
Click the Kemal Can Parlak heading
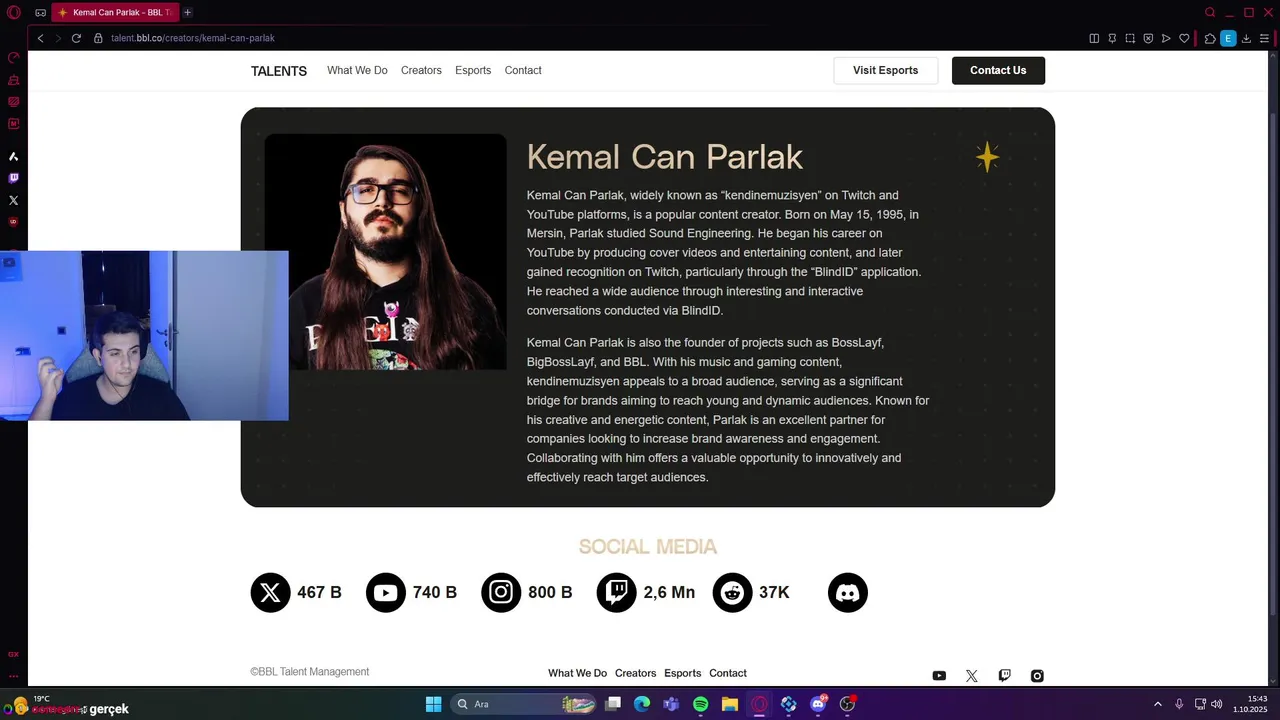tap(665, 157)
